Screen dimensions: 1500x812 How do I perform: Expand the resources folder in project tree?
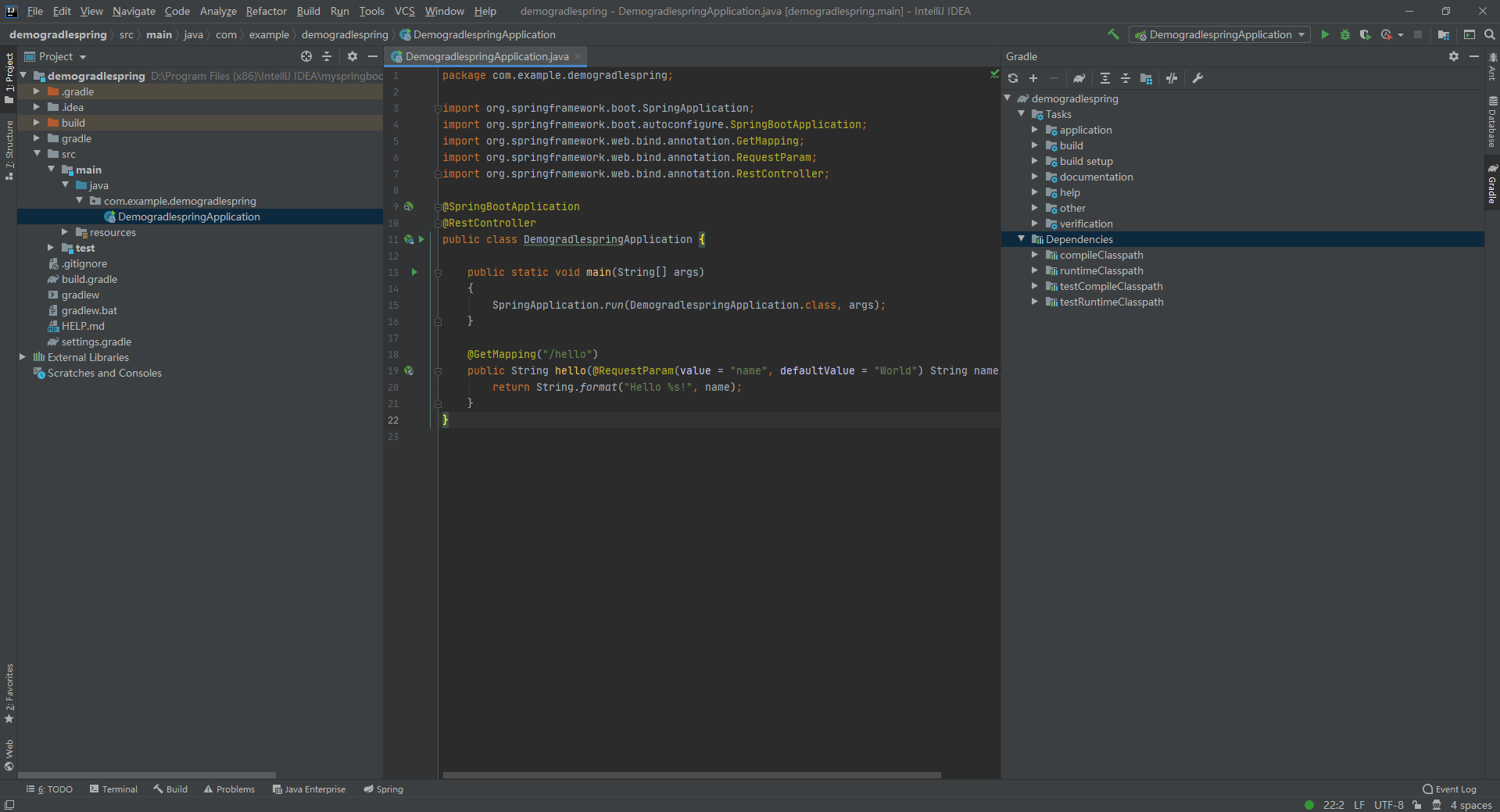[65, 232]
